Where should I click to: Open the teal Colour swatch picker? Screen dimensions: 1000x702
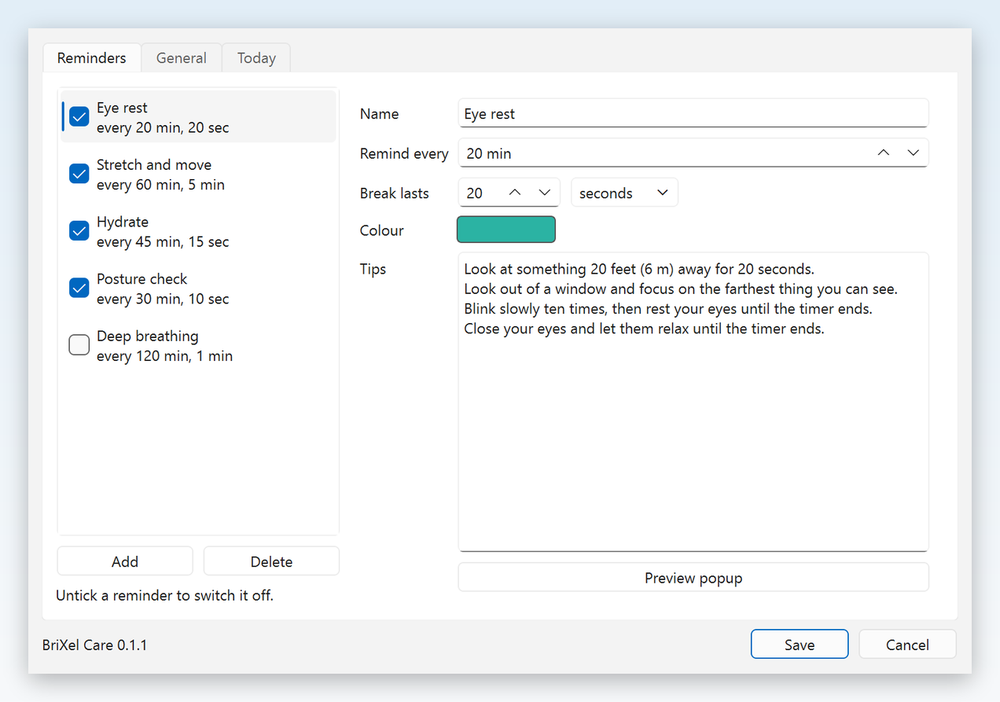tap(506, 230)
